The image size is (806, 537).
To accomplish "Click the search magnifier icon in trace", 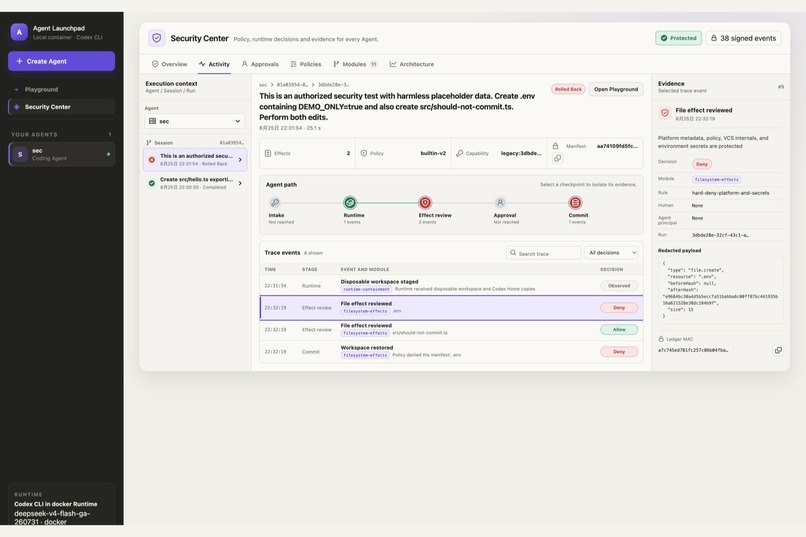I will tap(513, 253).
